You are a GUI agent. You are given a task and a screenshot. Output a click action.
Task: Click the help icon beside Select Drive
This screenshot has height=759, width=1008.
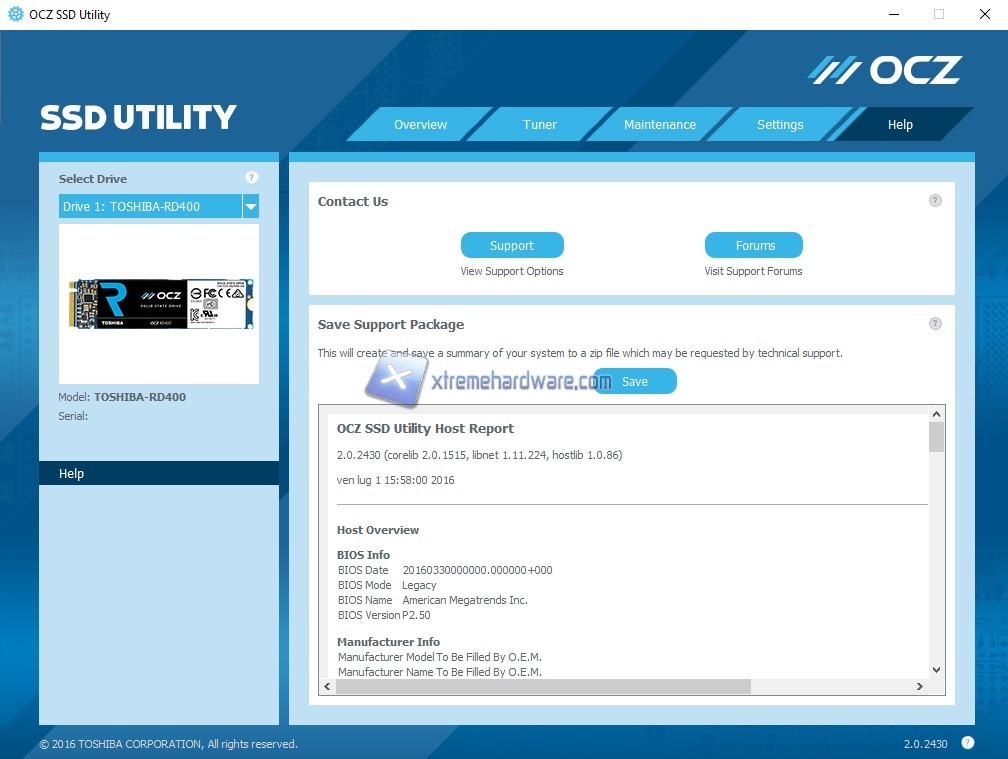tap(251, 178)
